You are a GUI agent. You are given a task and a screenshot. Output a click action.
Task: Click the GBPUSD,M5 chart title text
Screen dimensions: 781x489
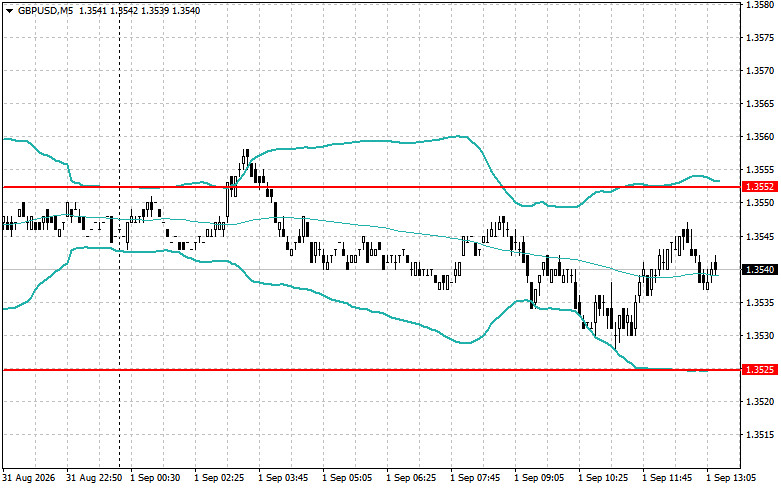[45, 10]
